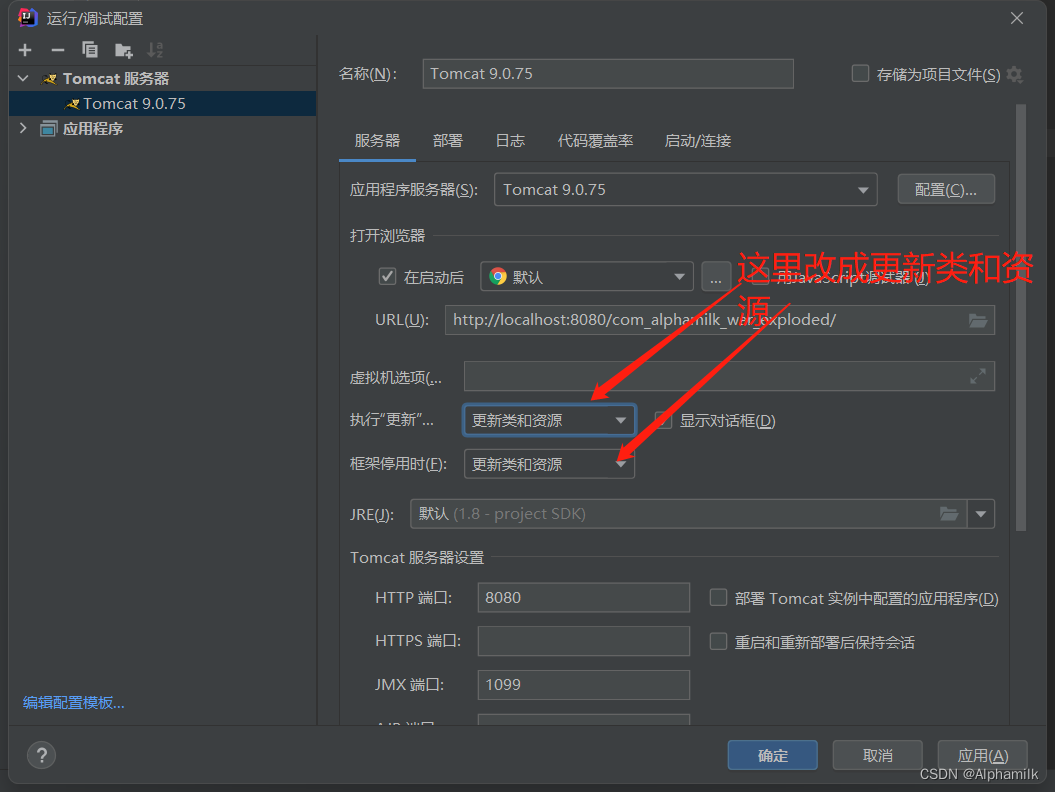Open the on update action dropdown
Screen dimensions: 1055x792
coord(549,421)
